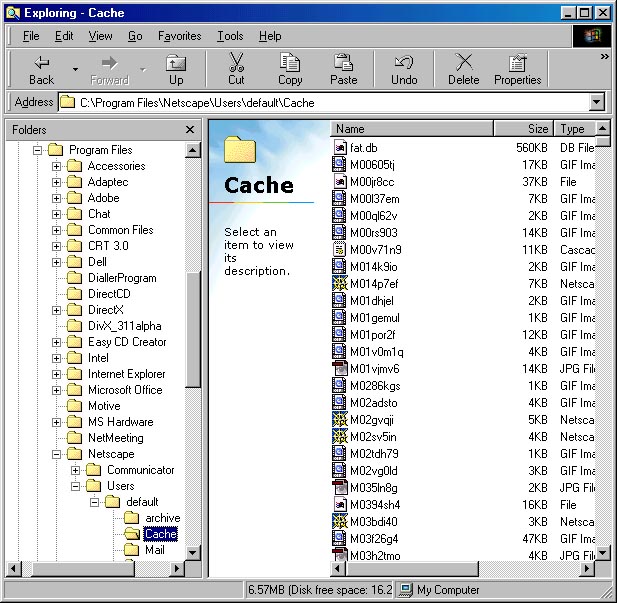Screen dimensions: 619x603
Task: Click the Up folder toolbar button
Action: [x=176, y=70]
